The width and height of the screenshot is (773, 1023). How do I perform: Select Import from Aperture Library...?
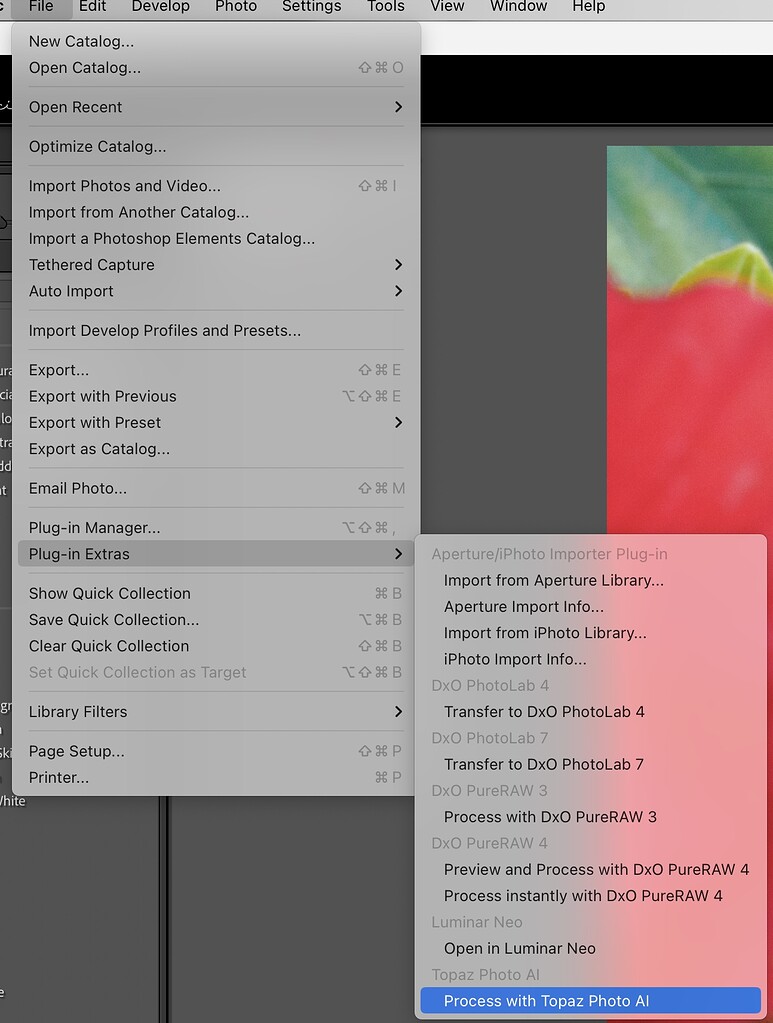coord(554,580)
